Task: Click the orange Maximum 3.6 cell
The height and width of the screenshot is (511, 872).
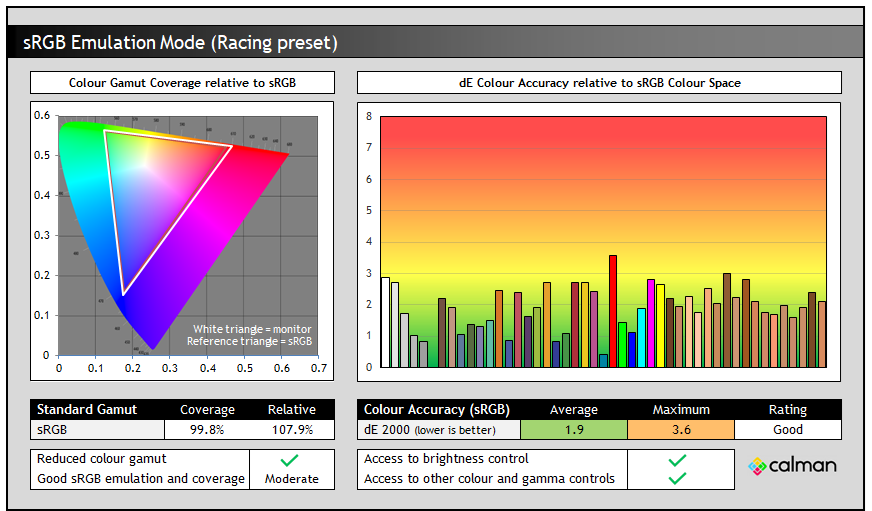Action: 681,429
